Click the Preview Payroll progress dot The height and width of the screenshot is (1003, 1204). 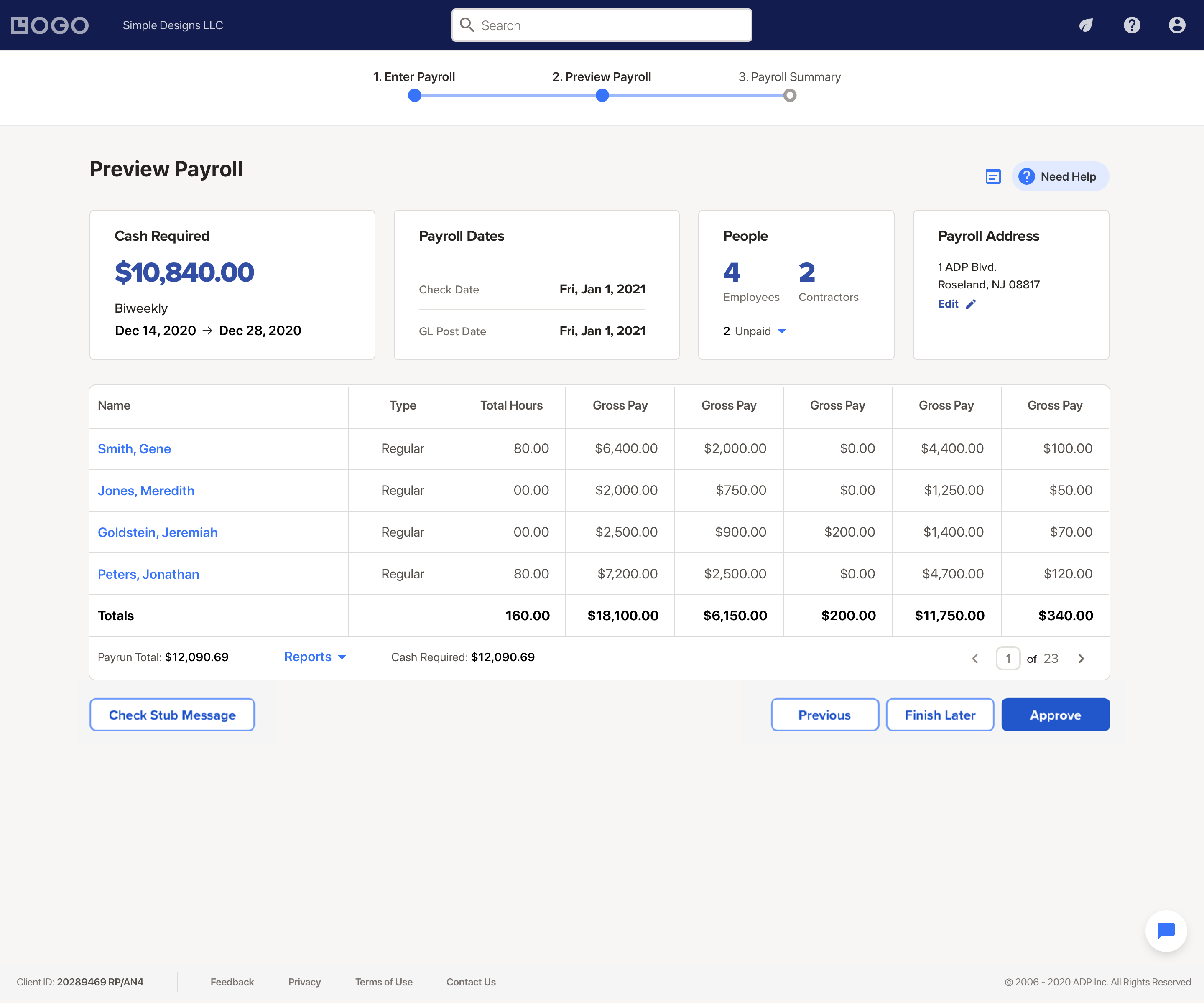(602, 96)
